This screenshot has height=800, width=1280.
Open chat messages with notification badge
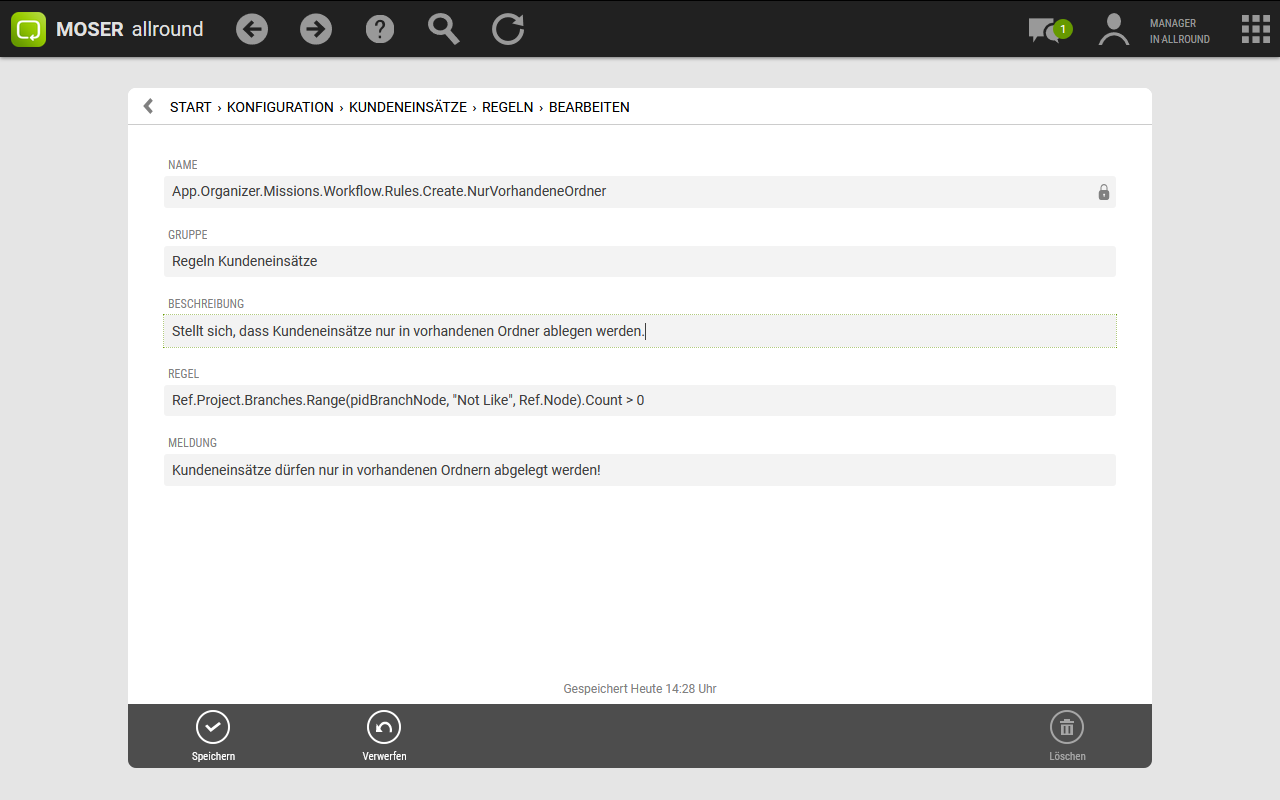click(x=1047, y=30)
